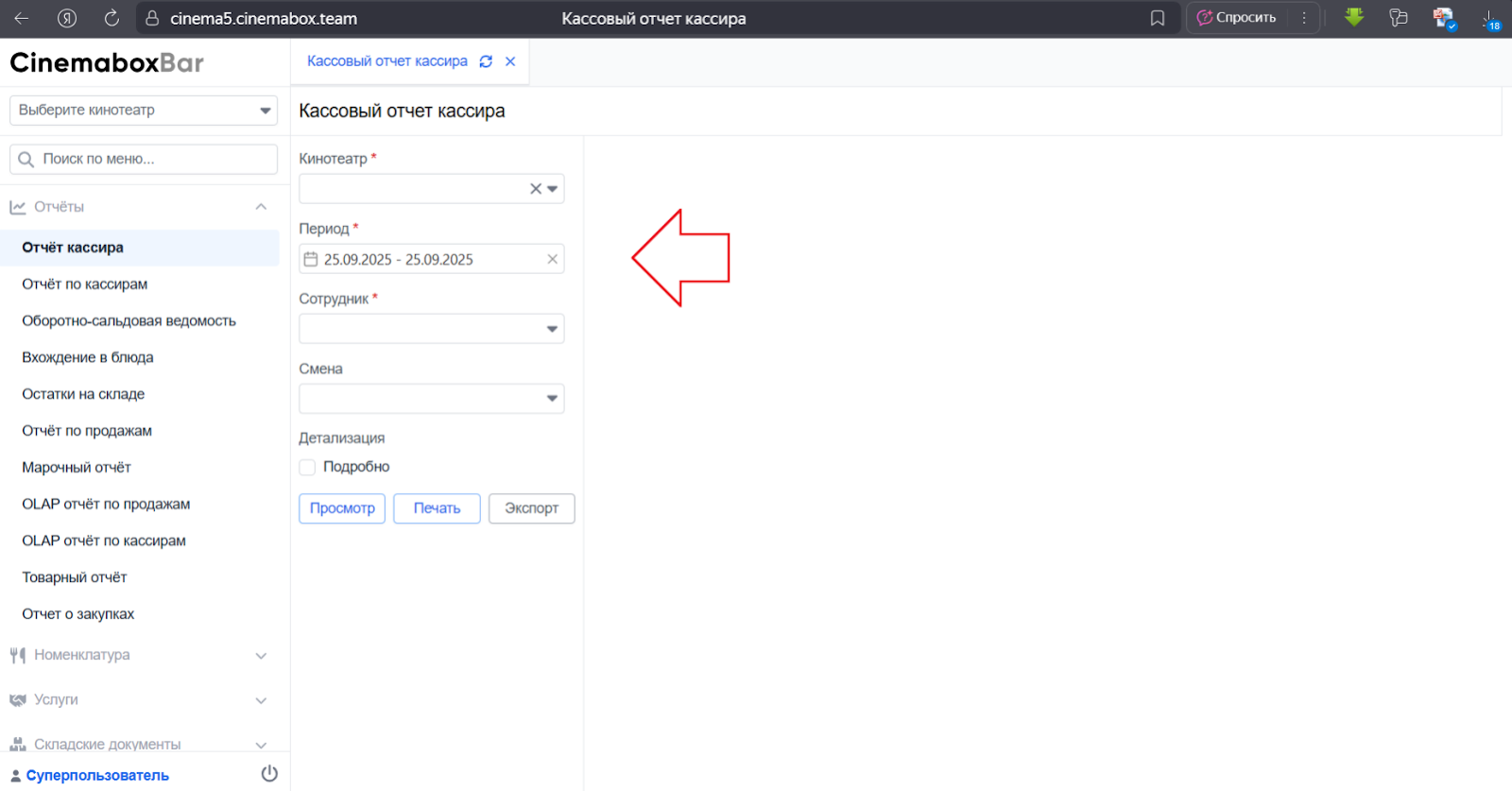Open Yandex home icon in browser bar
Image resolution: width=1512 pixels, height=791 pixels.
click(x=66, y=18)
